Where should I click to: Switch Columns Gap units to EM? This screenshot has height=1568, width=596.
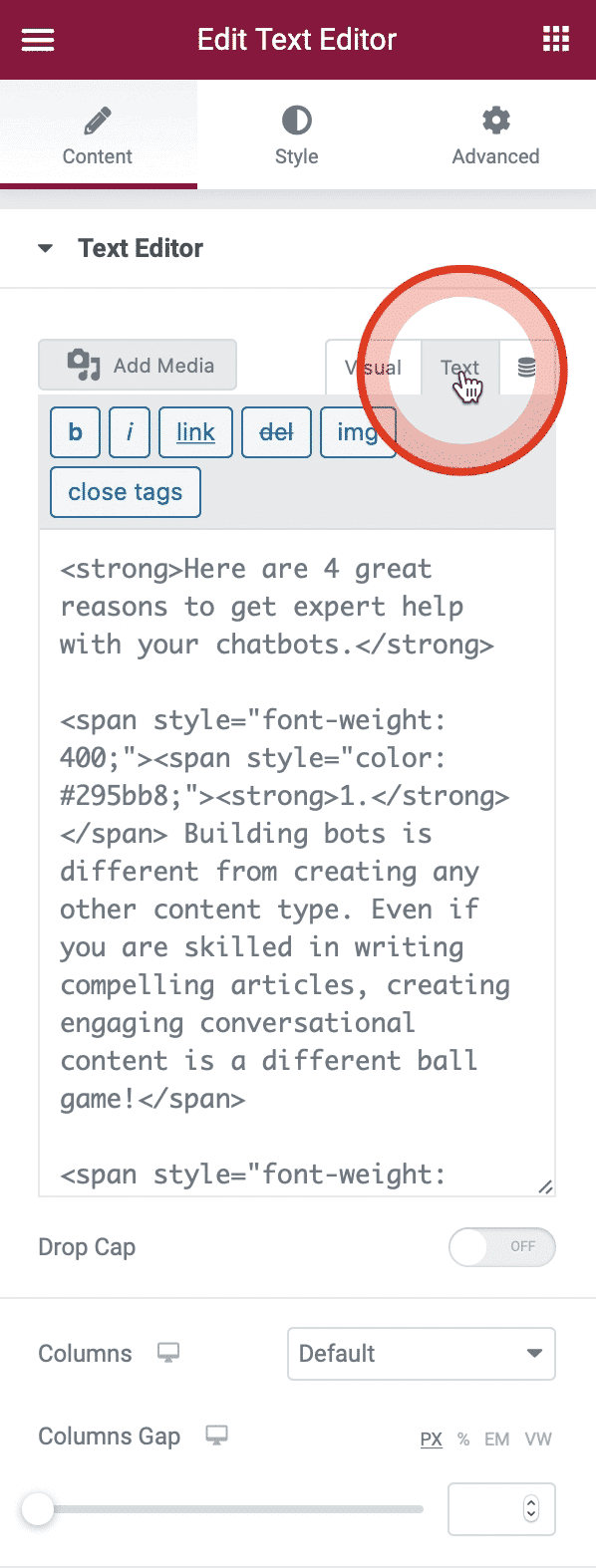(495, 1438)
